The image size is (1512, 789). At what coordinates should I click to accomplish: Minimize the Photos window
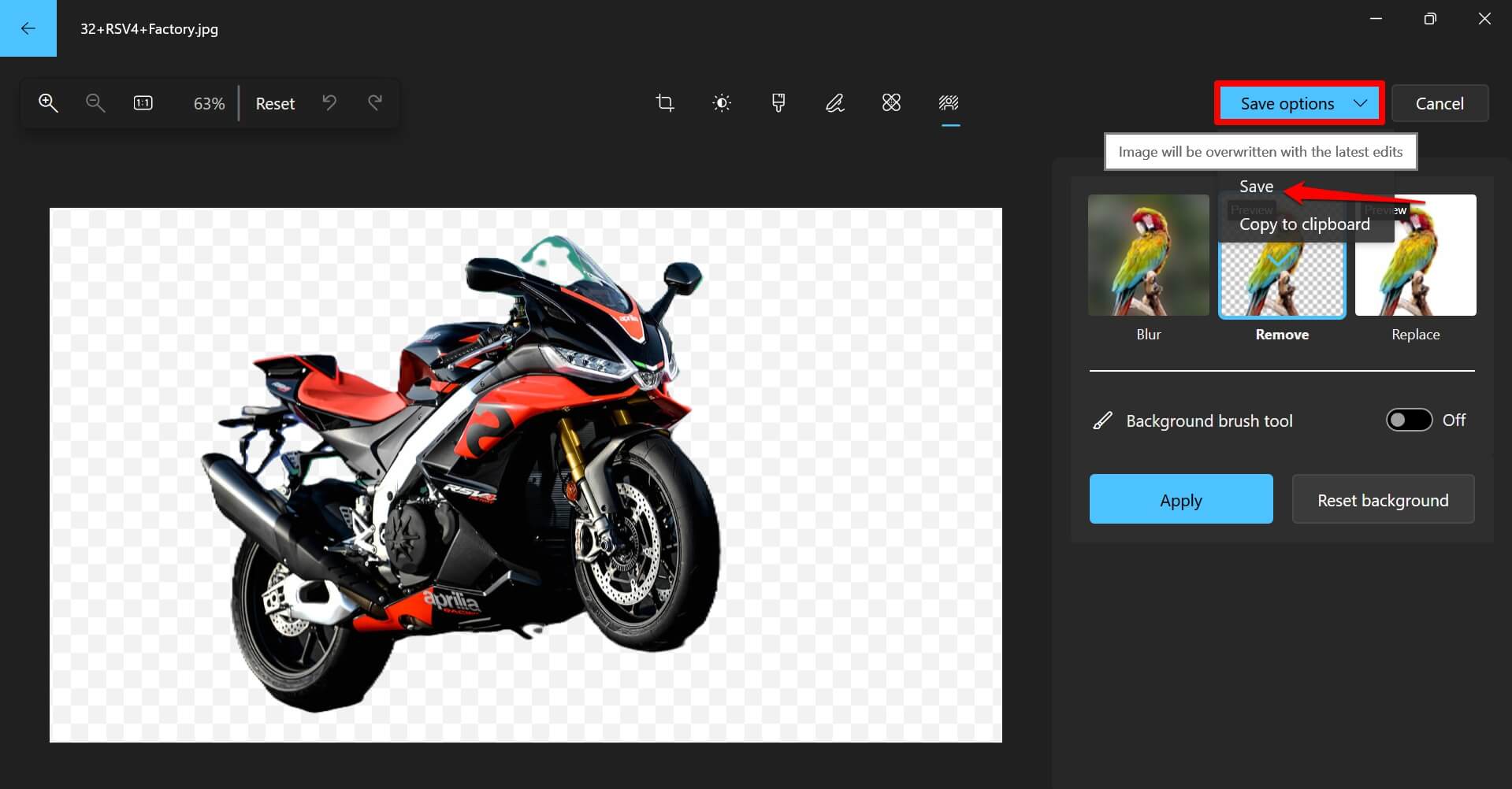[1376, 19]
